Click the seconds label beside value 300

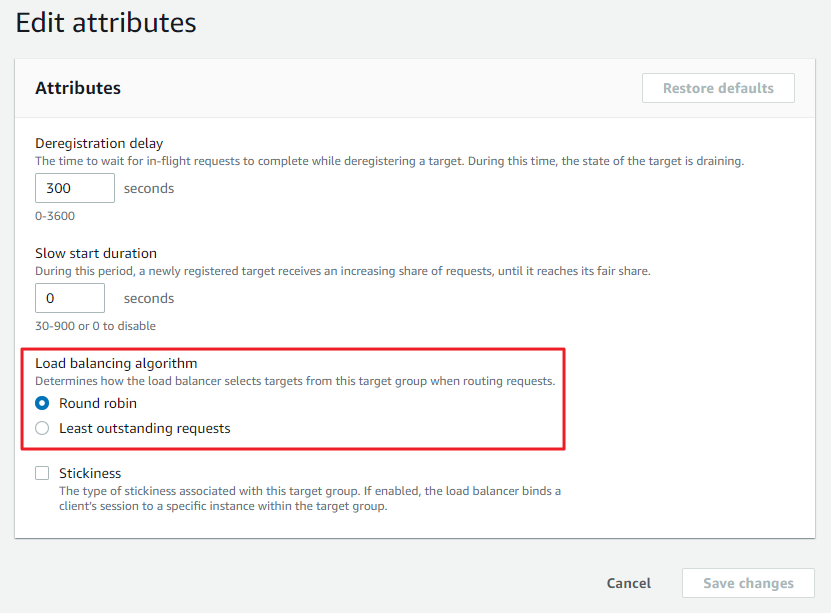149,189
